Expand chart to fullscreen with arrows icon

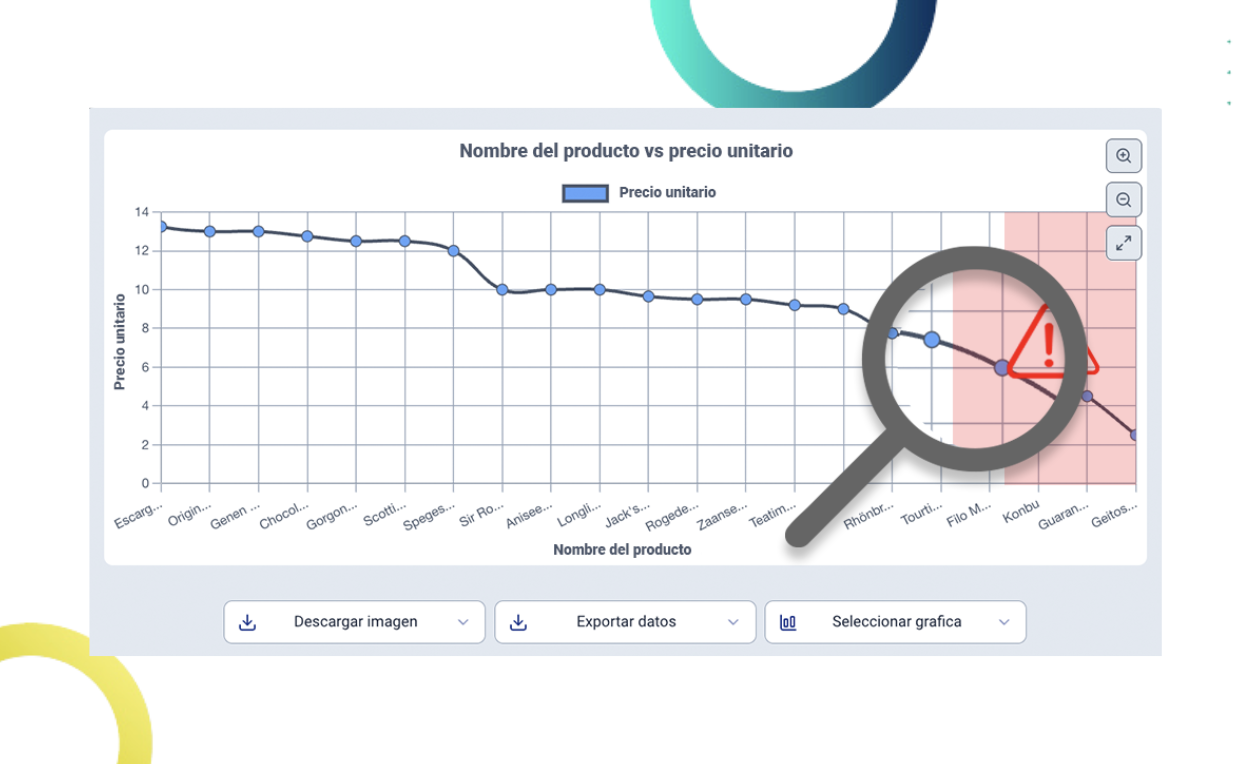click(x=1124, y=243)
